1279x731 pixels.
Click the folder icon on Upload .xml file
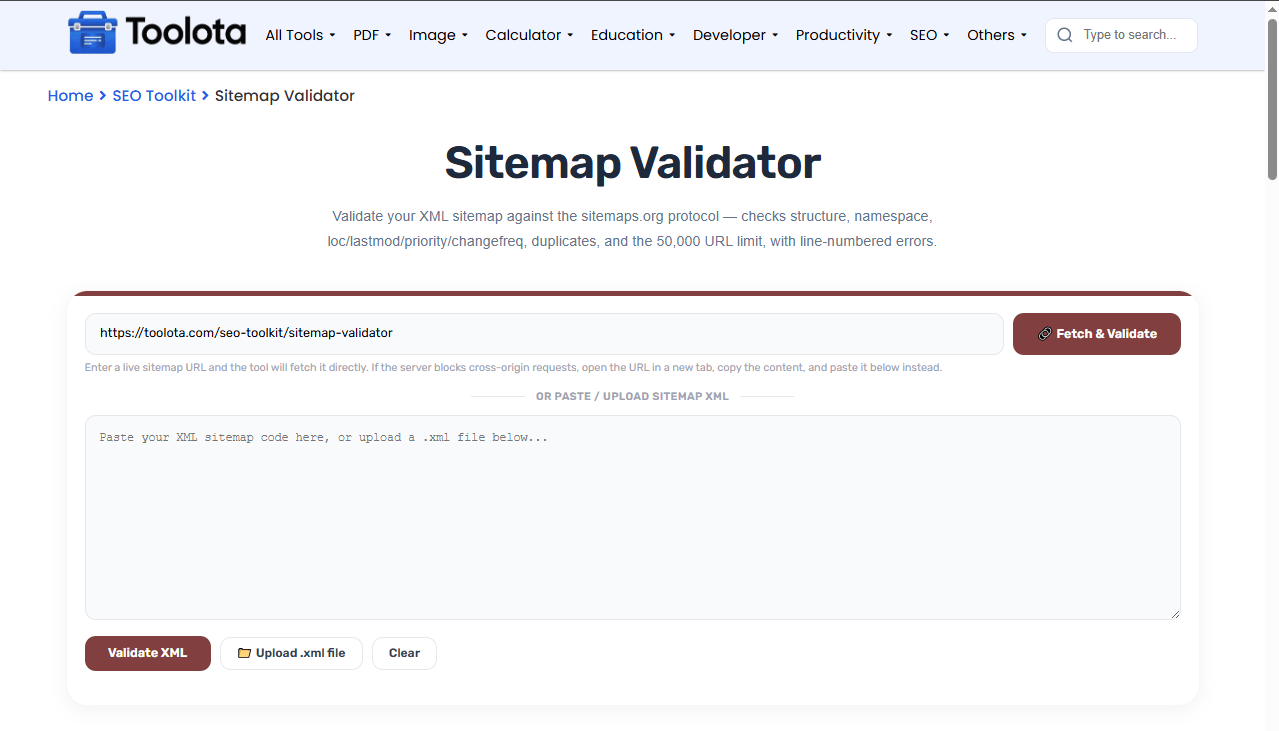244,653
